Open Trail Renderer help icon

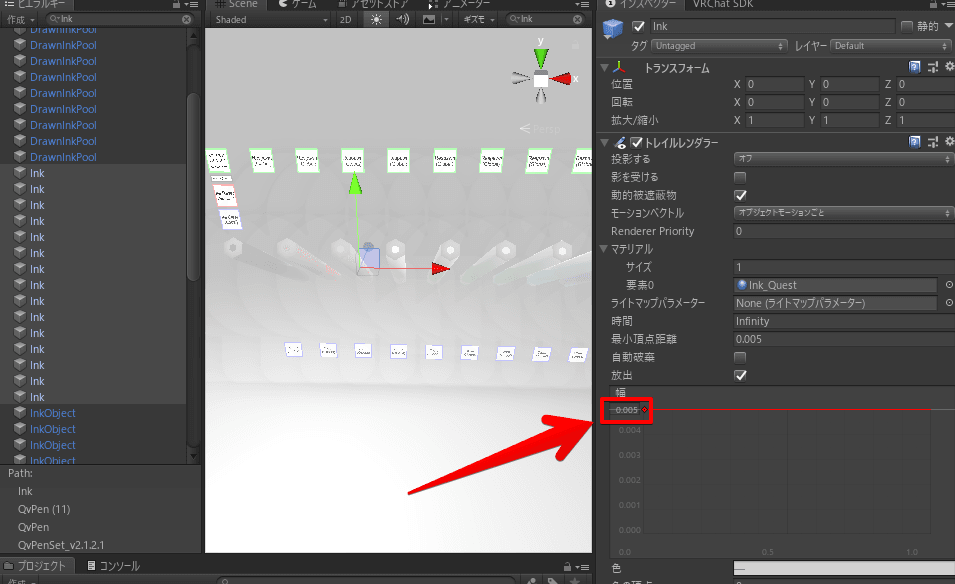[915, 143]
